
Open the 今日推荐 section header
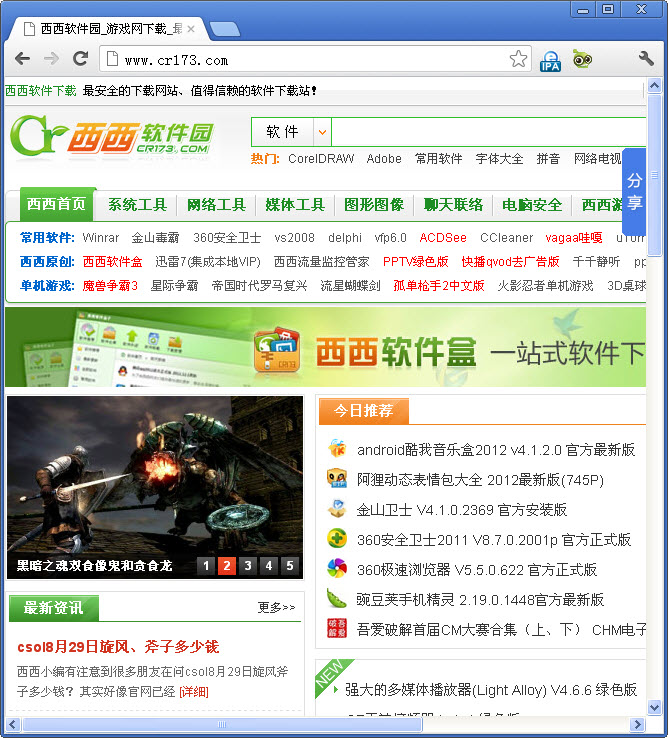tap(363, 411)
